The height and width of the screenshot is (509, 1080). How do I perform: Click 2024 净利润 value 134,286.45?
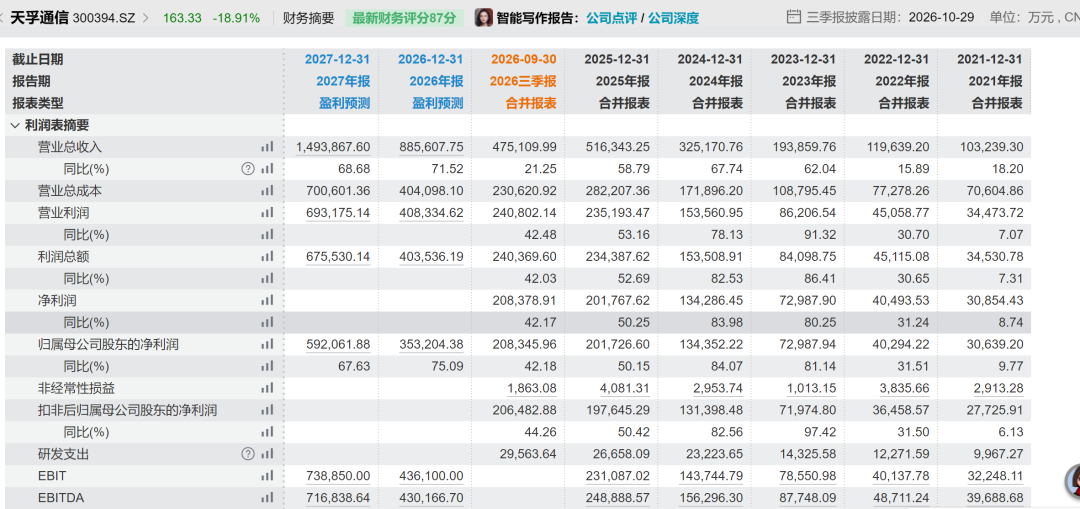click(711, 301)
